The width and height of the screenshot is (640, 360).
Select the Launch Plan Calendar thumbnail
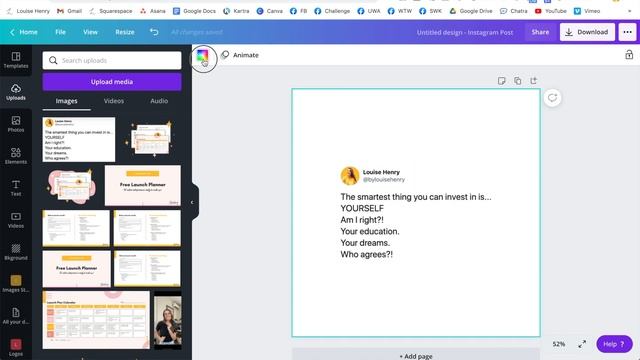96,320
